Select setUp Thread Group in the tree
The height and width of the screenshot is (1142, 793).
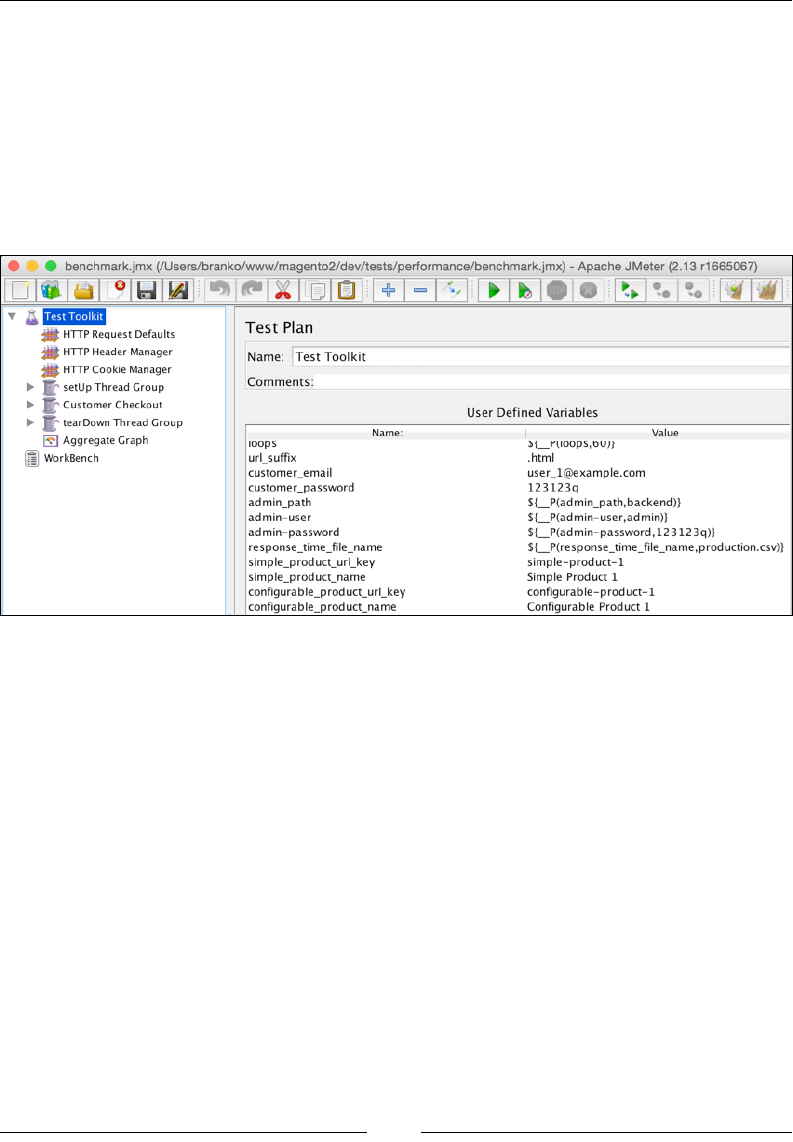tap(113, 387)
